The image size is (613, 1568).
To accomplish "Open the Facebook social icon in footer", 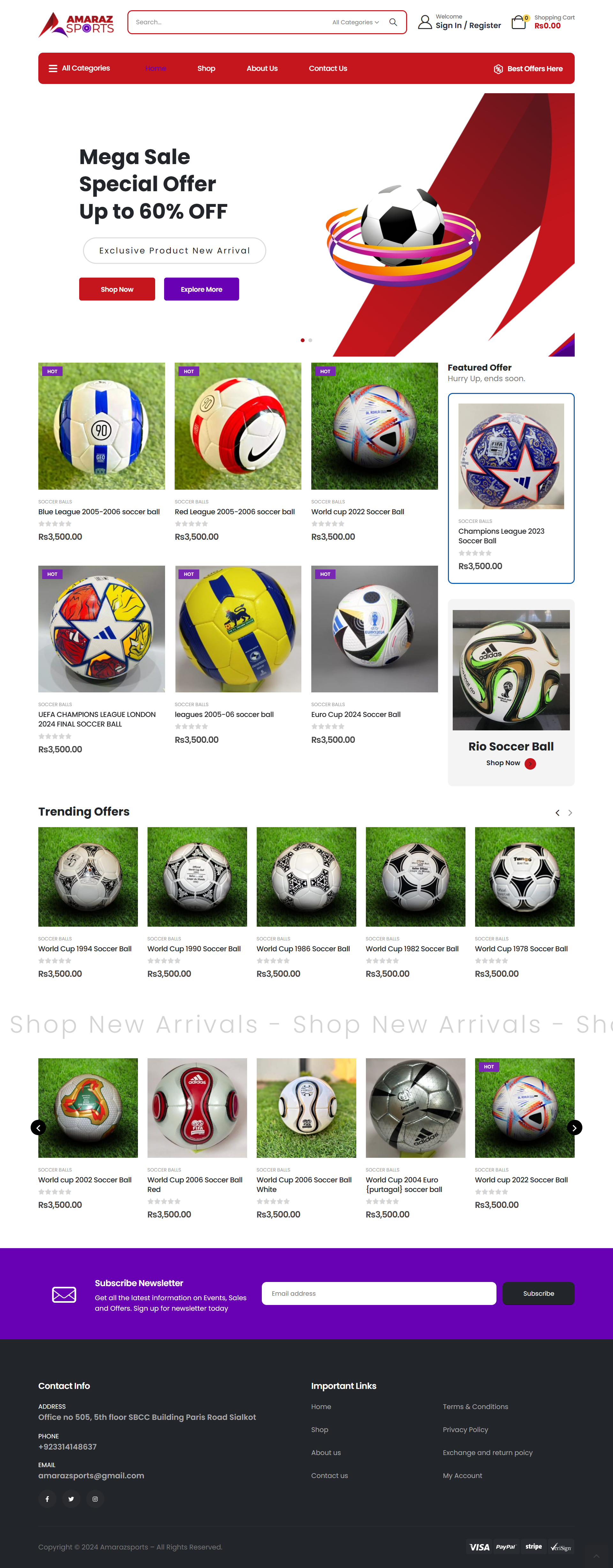I will [x=47, y=1499].
